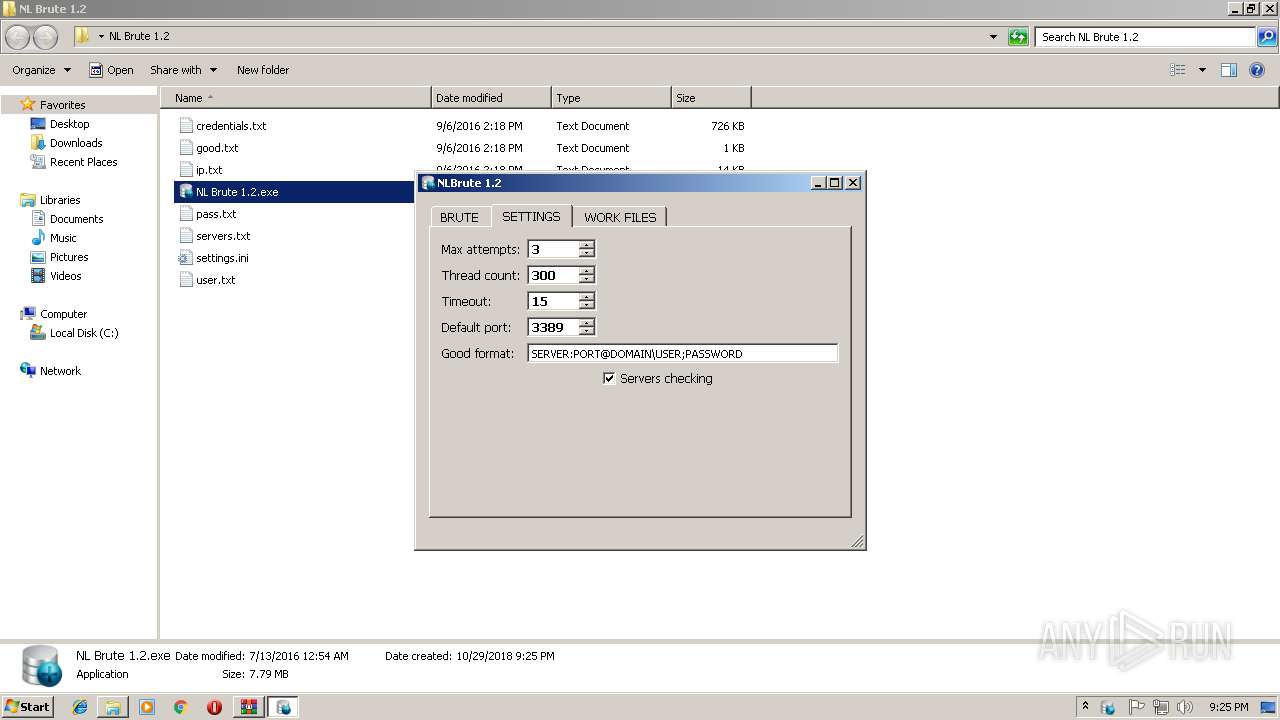Sort by Date modified column
Viewport: 1280px width, 720px height.
coord(491,98)
